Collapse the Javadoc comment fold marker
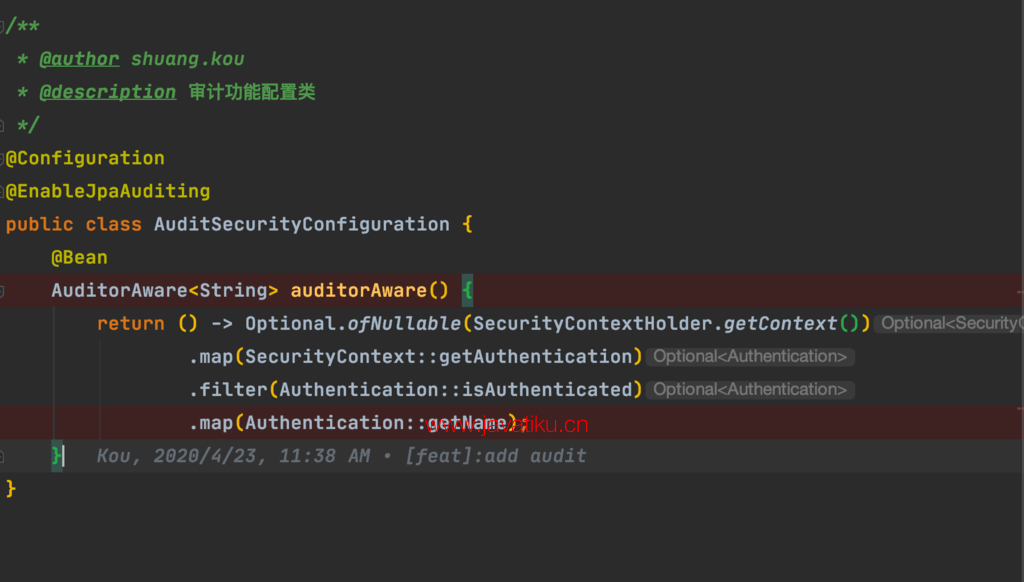The image size is (1024, 582). (3, 27)
